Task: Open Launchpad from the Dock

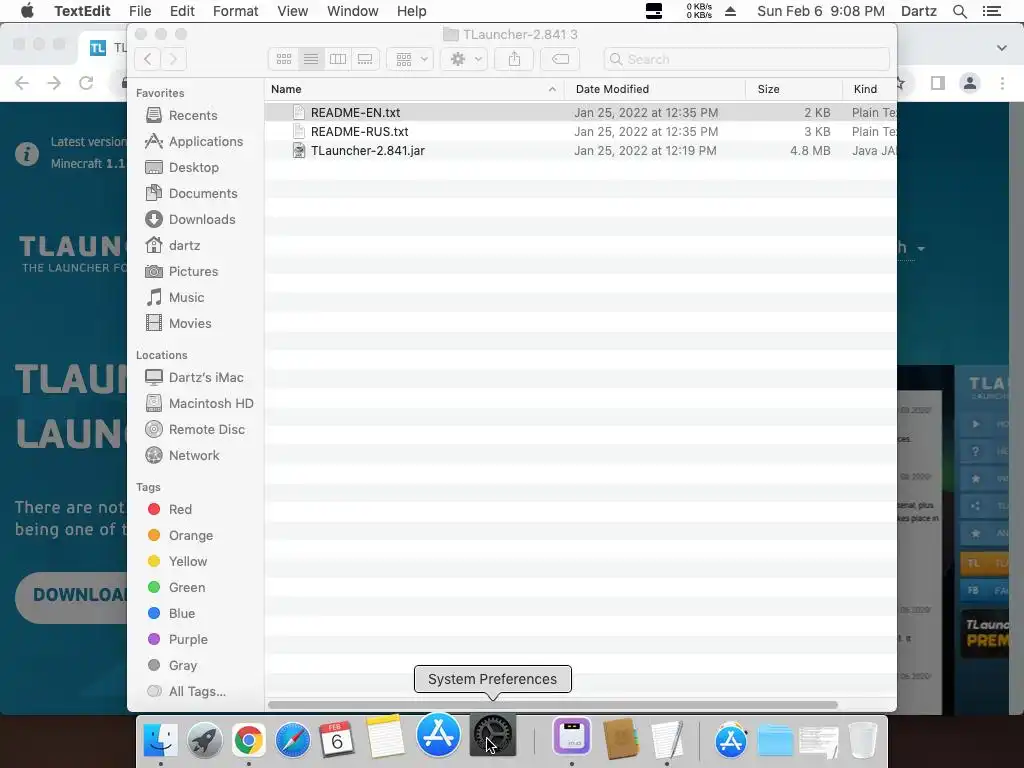Action: pyautogui.click(x=204, y=739)
